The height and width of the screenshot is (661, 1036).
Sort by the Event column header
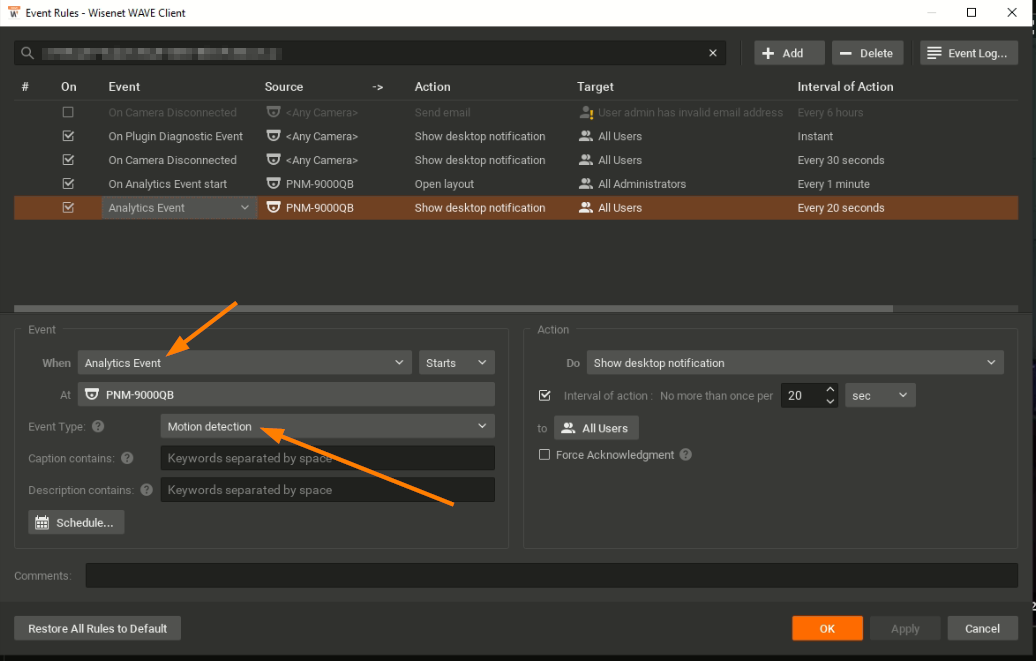[124, 87]
